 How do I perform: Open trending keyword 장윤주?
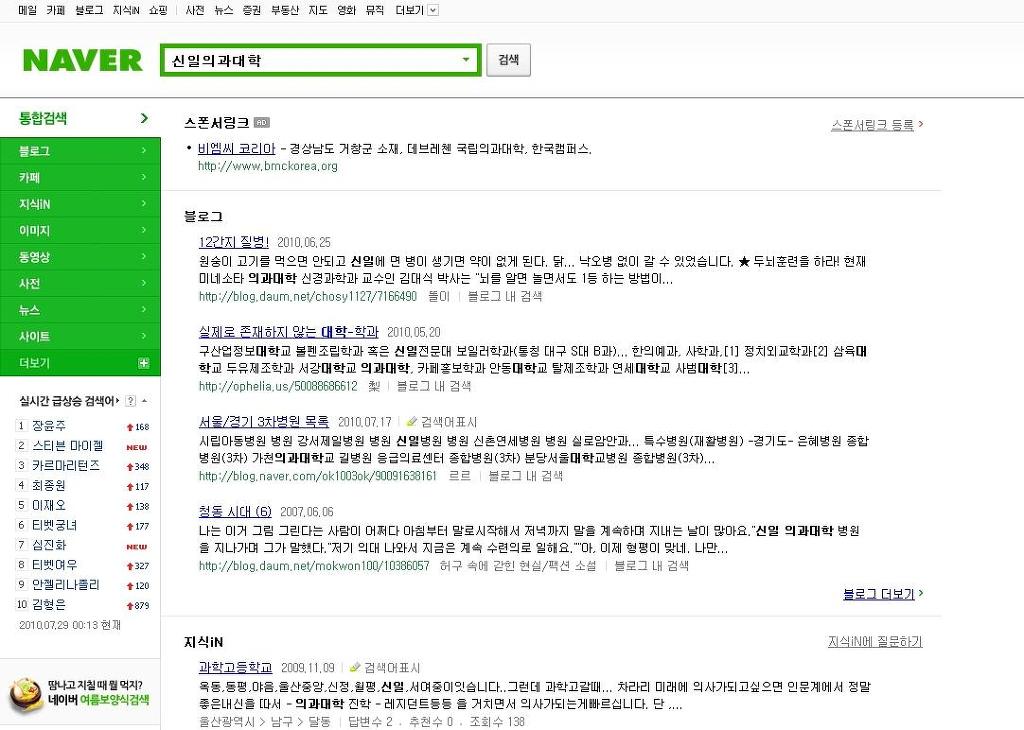pyautogui.click(x=49, y=426)
